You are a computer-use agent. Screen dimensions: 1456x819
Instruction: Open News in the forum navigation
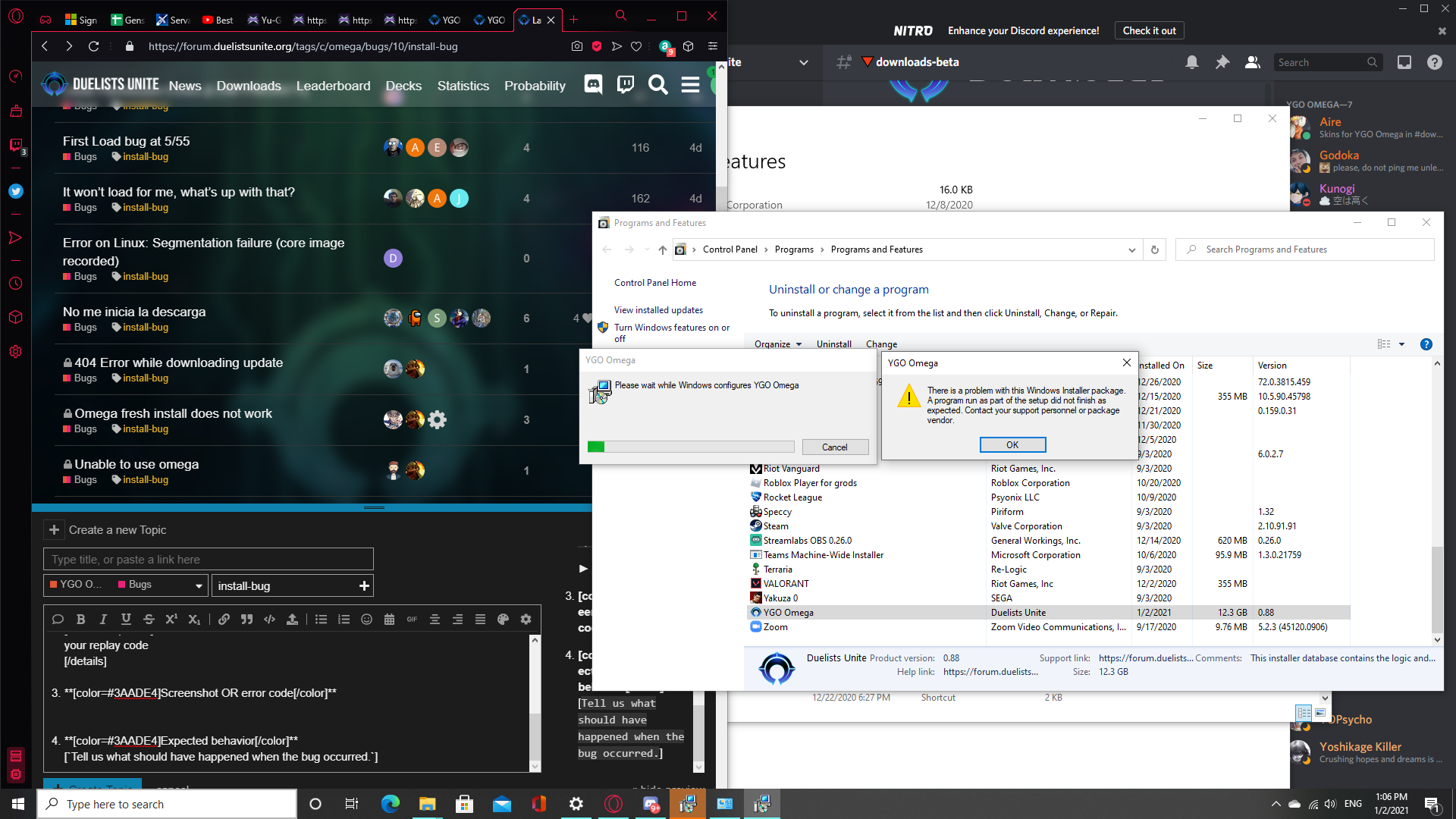click(185, 86)
